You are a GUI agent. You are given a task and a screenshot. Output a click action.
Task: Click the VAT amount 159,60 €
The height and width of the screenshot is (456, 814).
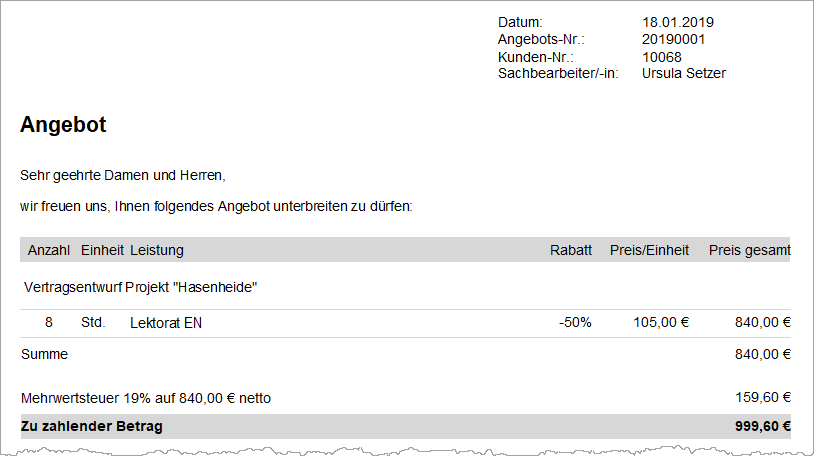763,398
